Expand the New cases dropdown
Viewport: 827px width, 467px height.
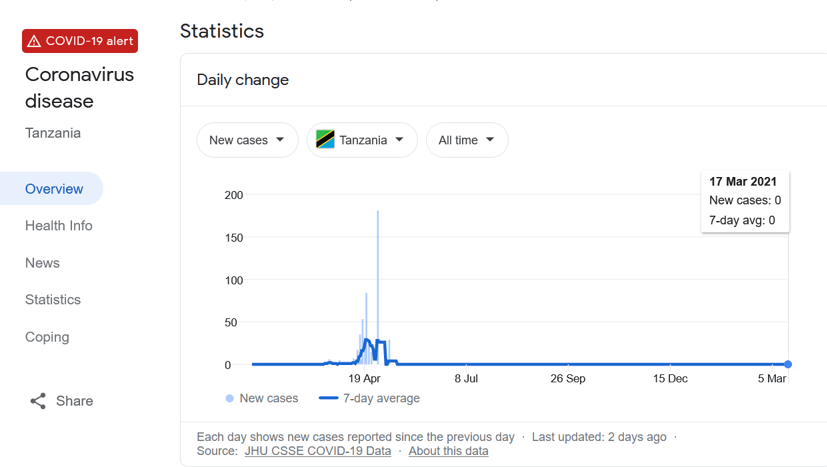pos(247,140)
